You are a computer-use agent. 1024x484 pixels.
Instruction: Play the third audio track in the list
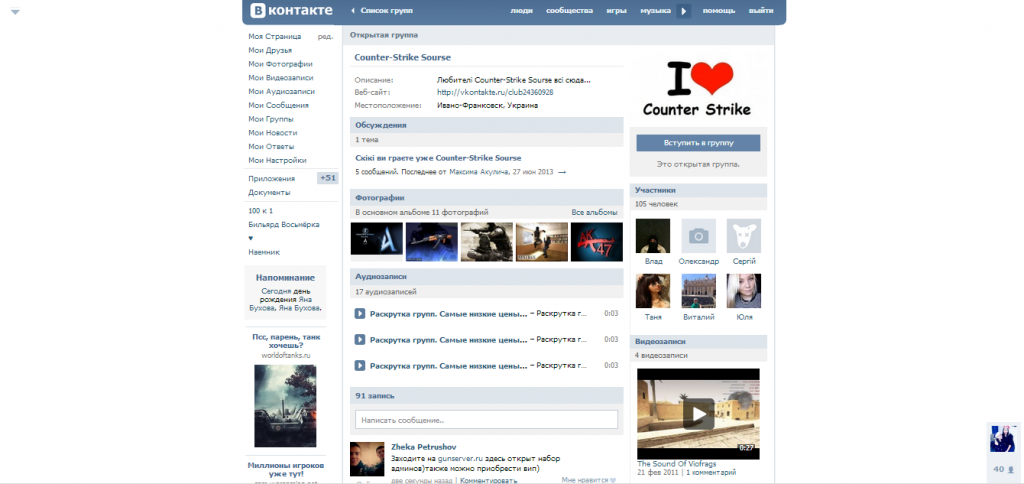coord(360,365)
